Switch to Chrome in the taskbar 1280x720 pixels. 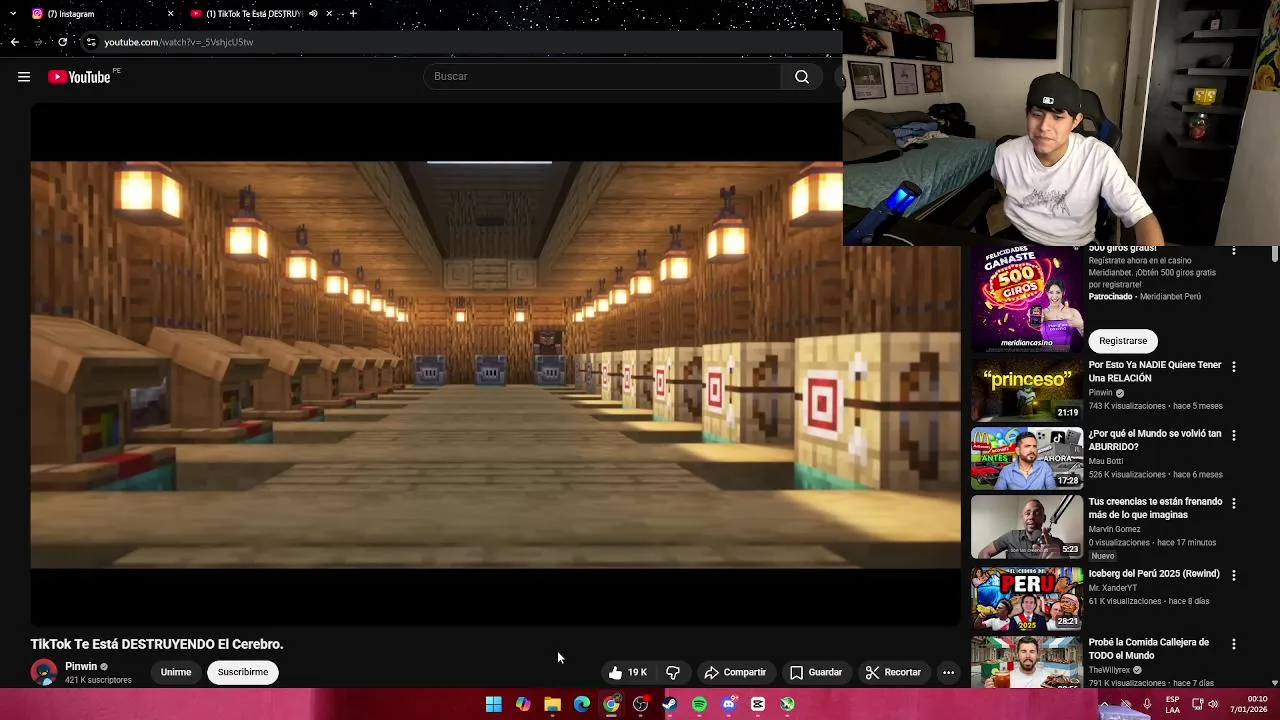pos(611,705)
